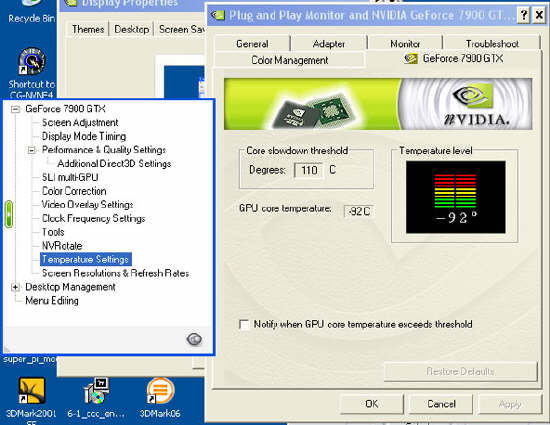The width and height of the screenshot is (550, 425).
Task: Collapse Performance & Quality Settings node
Action: coord(32,150)
